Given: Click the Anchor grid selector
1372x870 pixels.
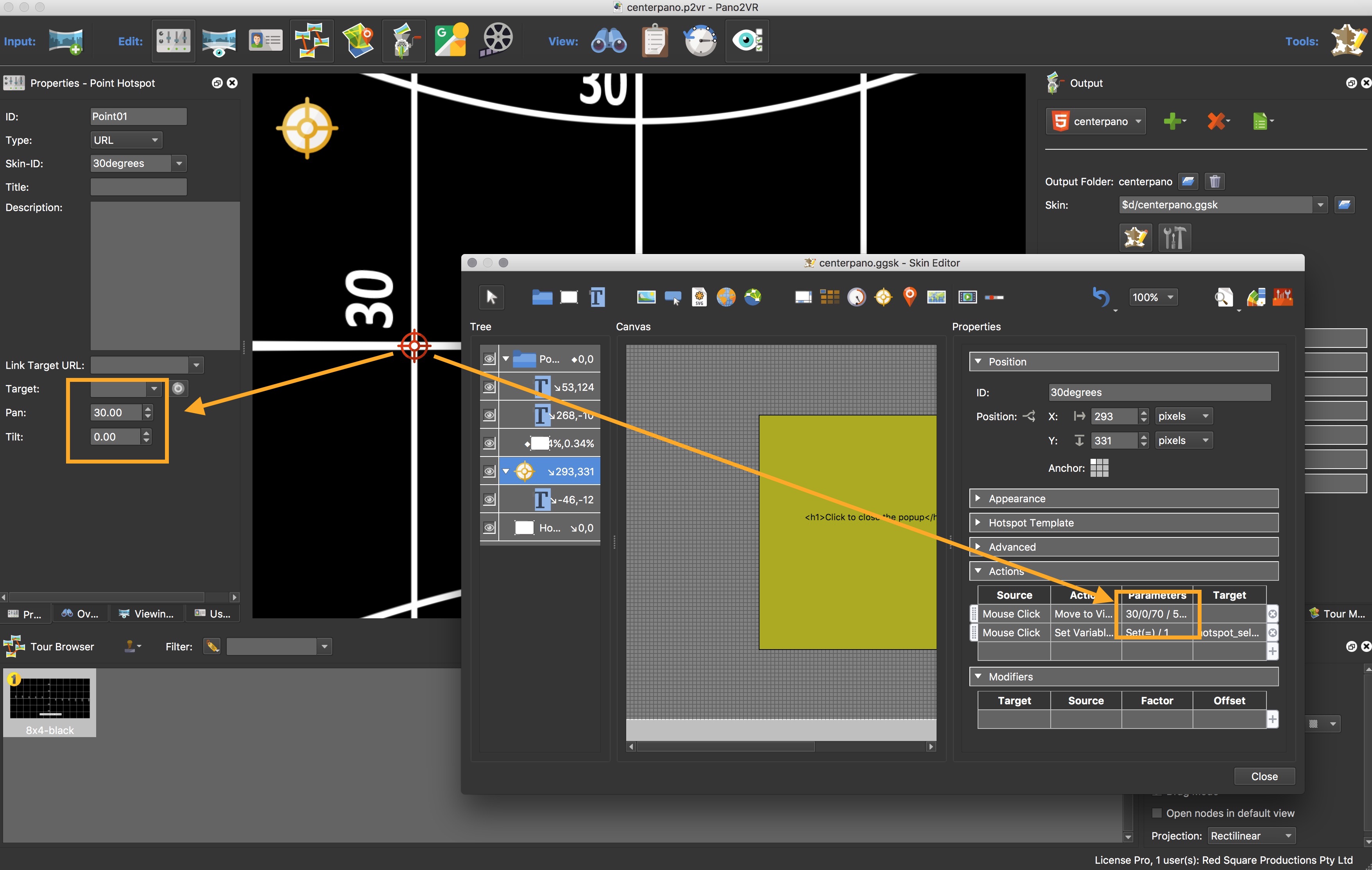Looking at the screenshot, I should pyautogui.click(x=1099, y=468).
